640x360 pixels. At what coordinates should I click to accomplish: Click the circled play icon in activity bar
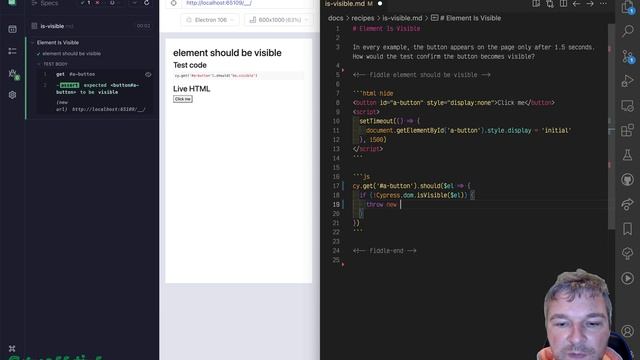(627, 278)
